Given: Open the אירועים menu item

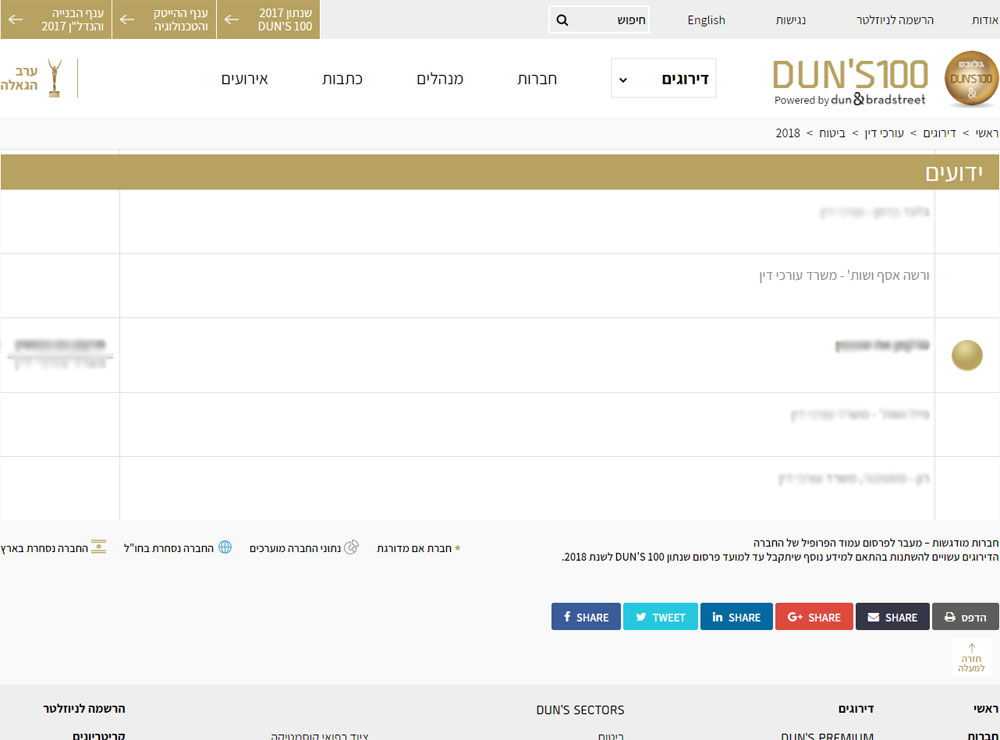Looking at the screenshot, I should pos(245,79).
